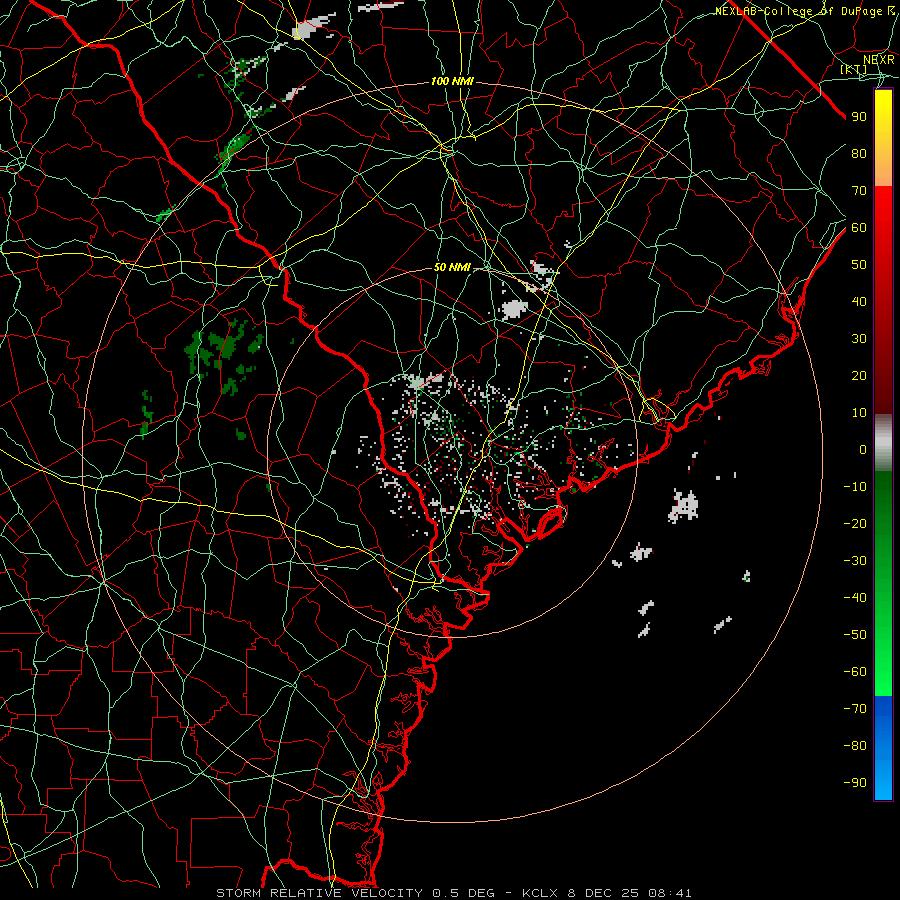
Task: Click the 70 value on the velocity scale
Action: (x=859, y=191)
